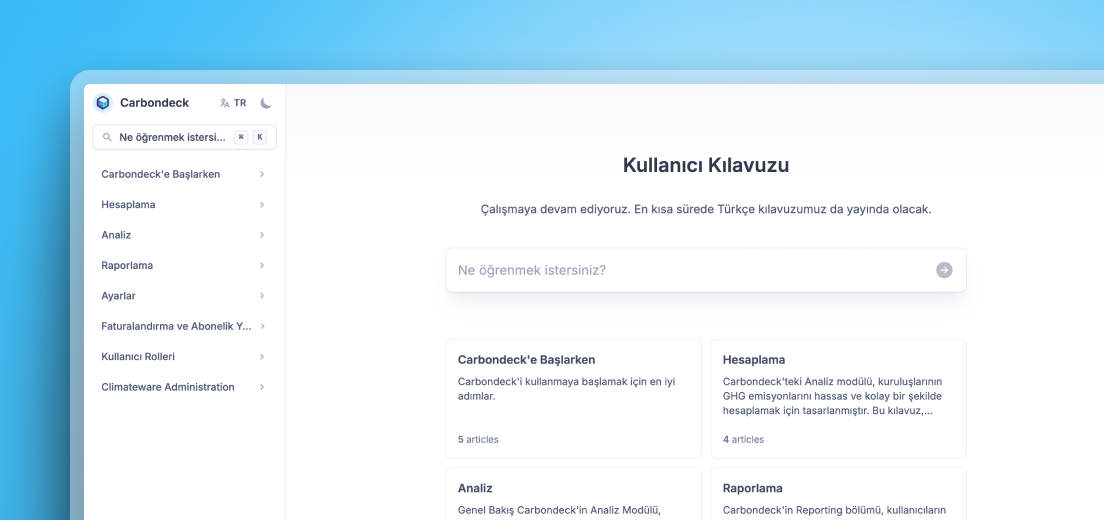The height and width of the screenshot is (520, 1104).
Task: Click the K key badge in sidebar search
Action: click(260, 137)
